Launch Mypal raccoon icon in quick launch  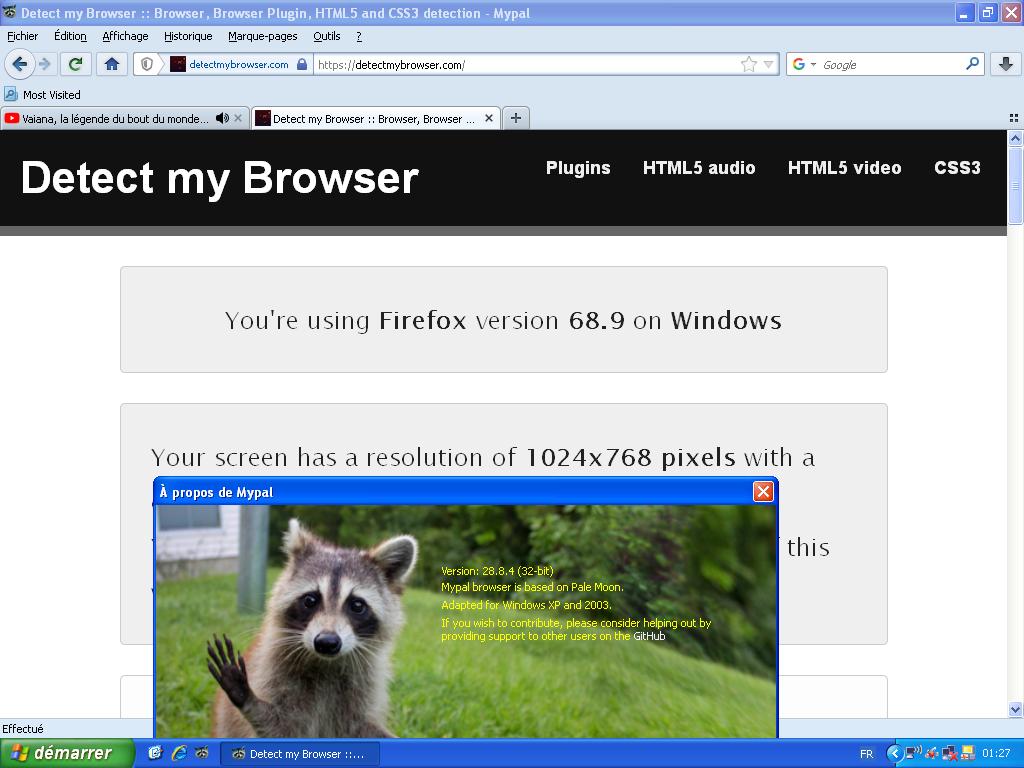[202, 753]
